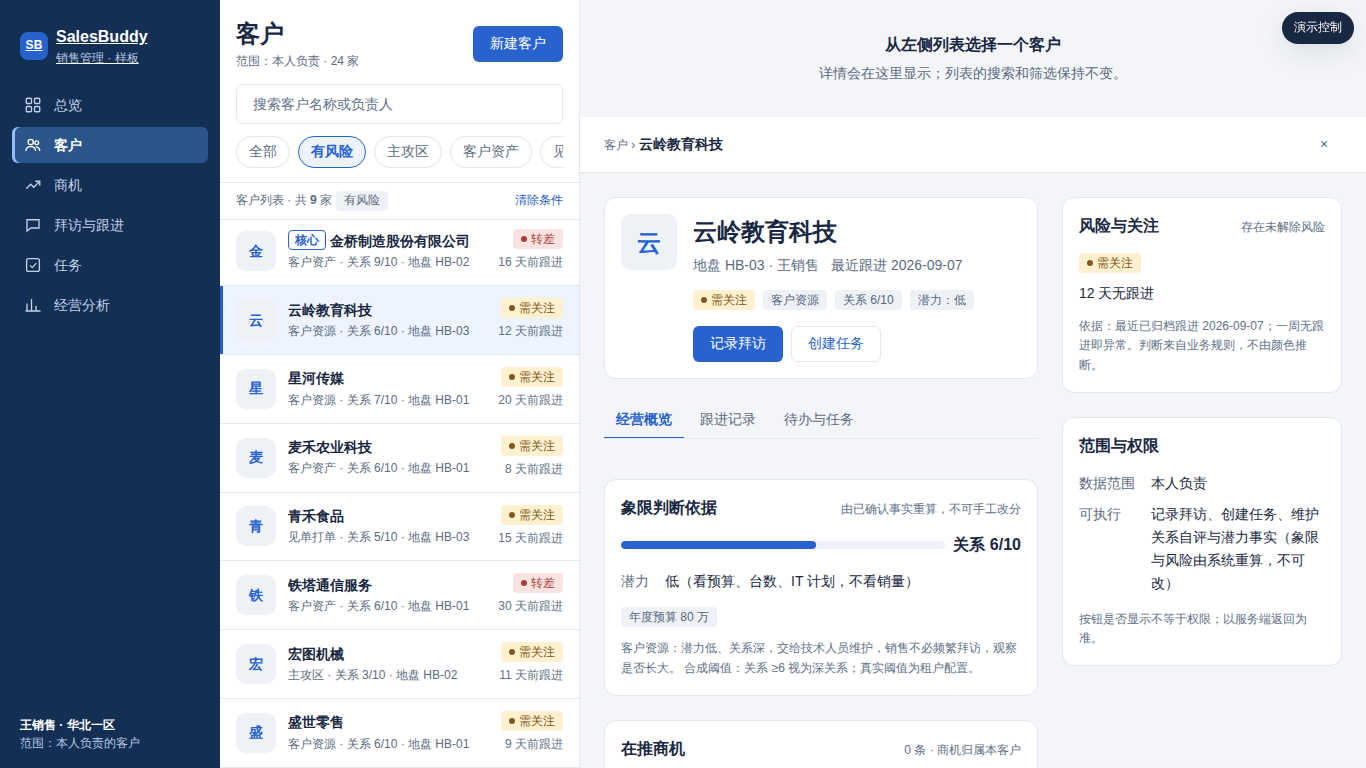Screen dimensions: 1366x768
Task: Open the 铁塔通信服务 customer row
Action: coord(399,595)
